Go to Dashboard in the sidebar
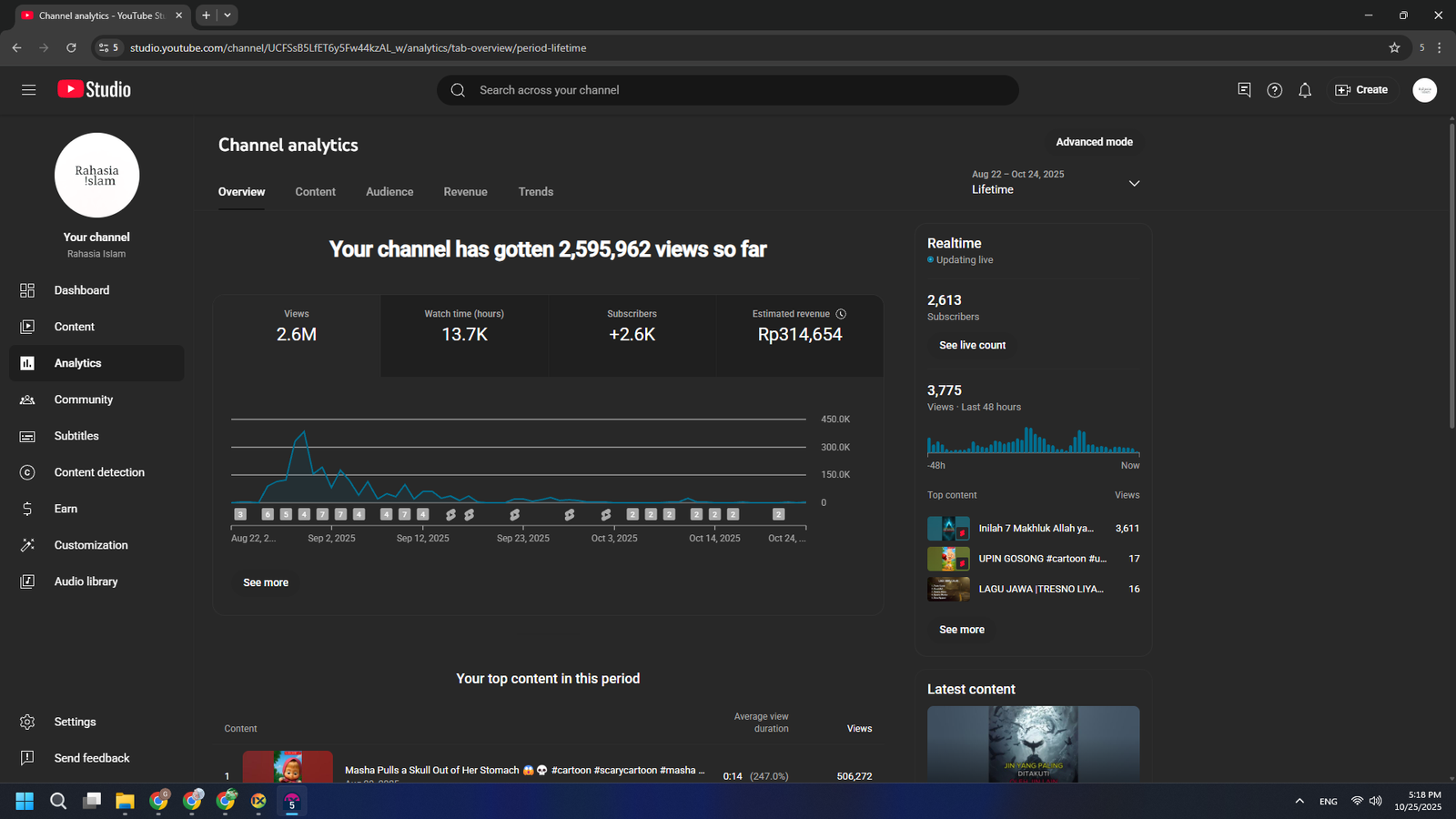Image resolution: width=1456 pixels, height=819 pixels. [x=96, y=290]
